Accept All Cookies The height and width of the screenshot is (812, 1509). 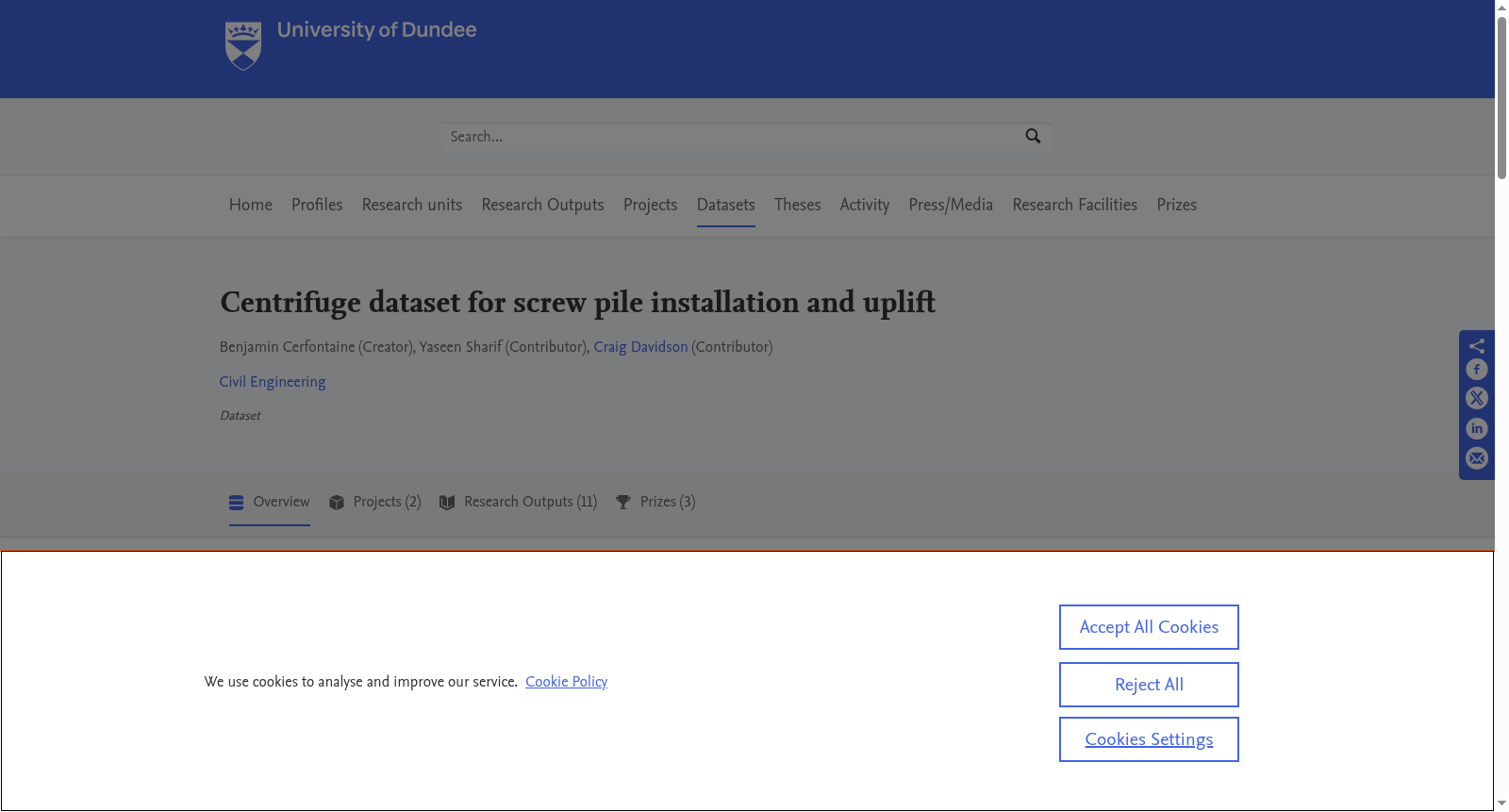point(1149,627)
